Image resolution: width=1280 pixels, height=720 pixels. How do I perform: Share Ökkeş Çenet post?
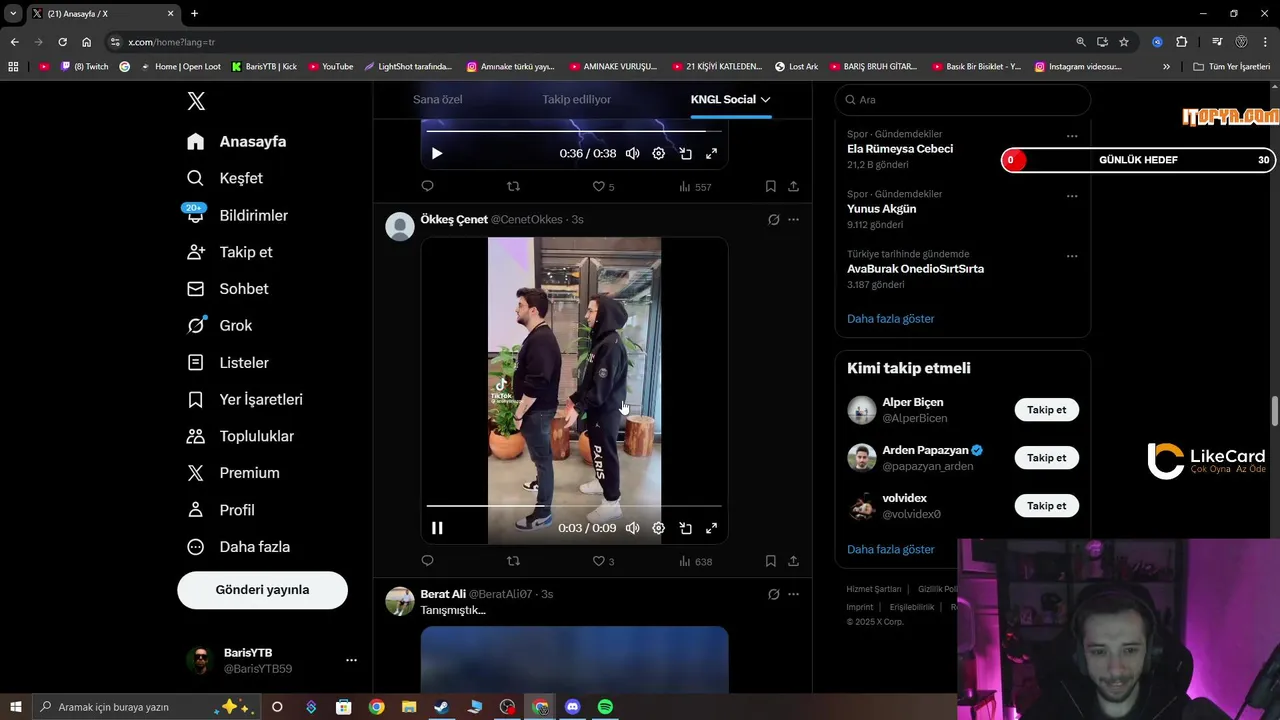pyautogui.click(x=793, y=561)
